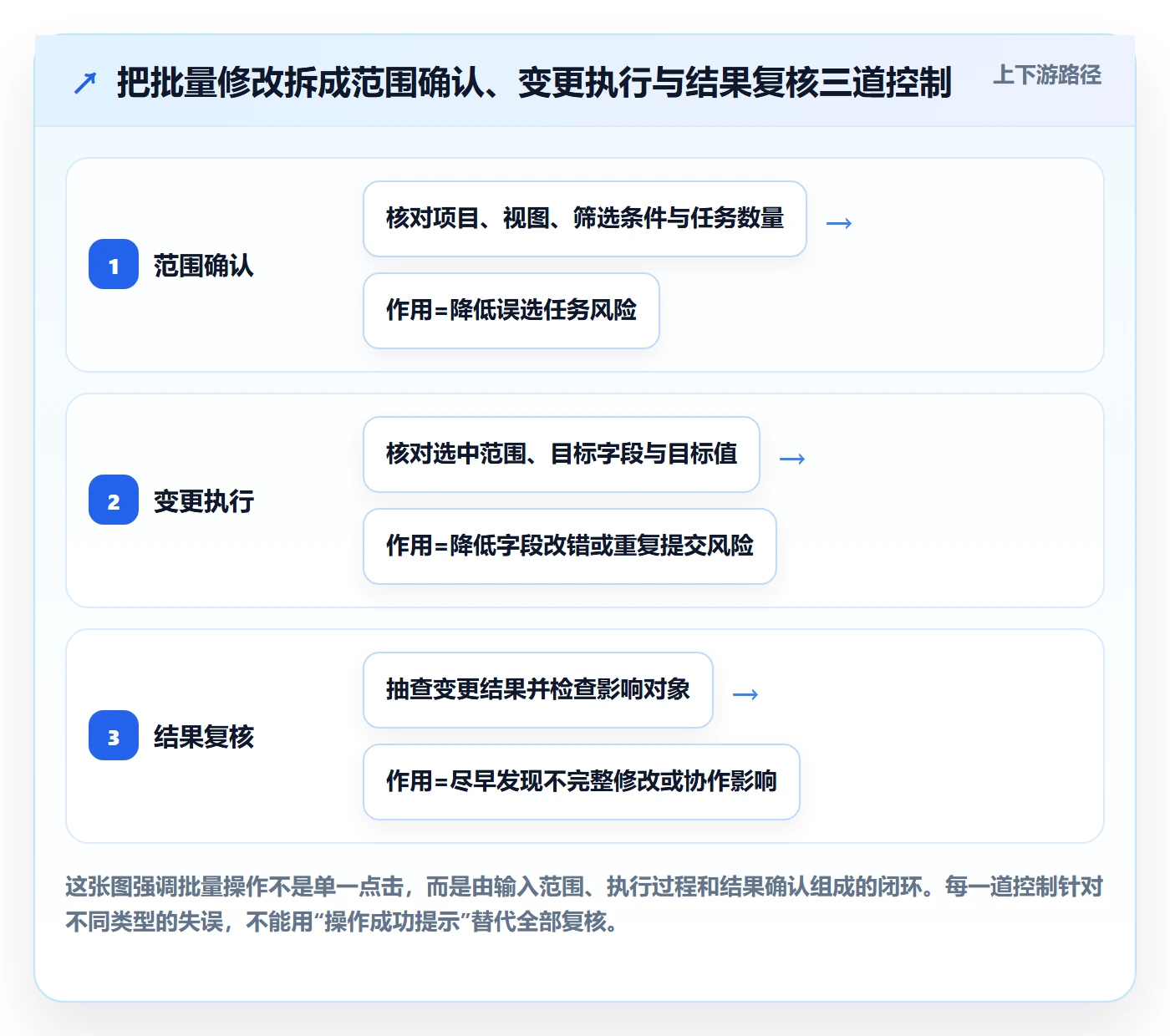Select the 结果复核 step label
1170x1036 pixels.
[204, 737]
